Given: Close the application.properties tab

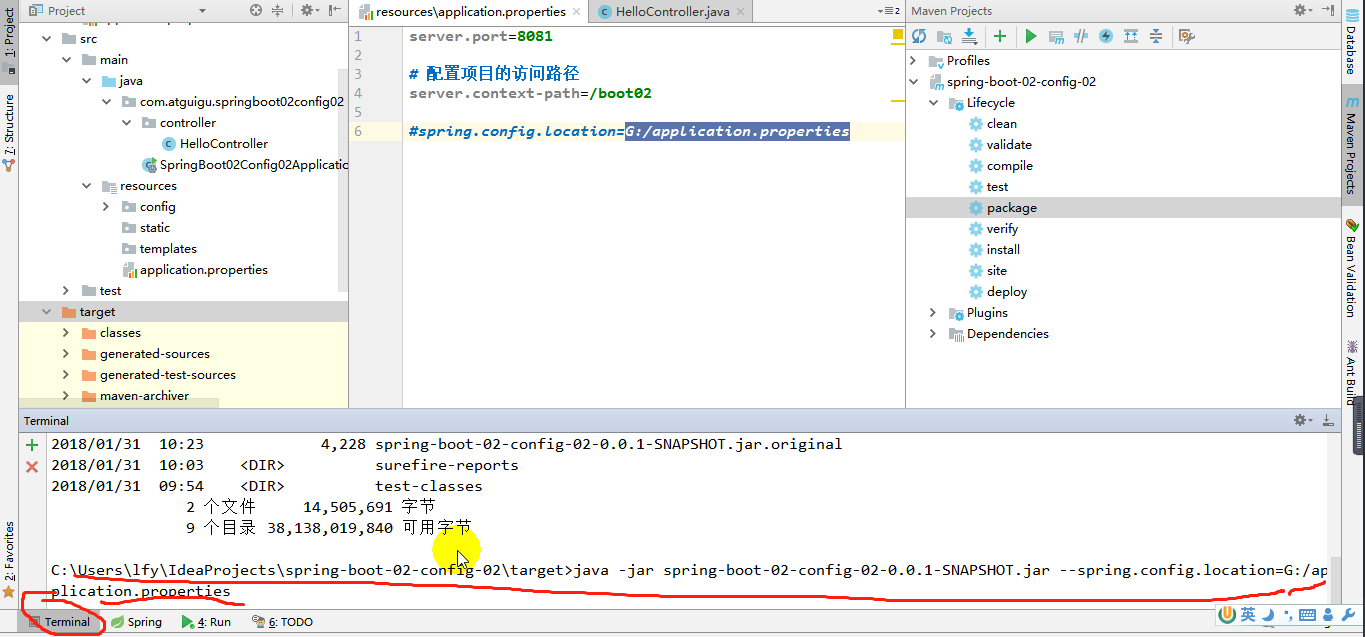Looking at the screenshot, I should pyautogui.click(x=578, y=12).
